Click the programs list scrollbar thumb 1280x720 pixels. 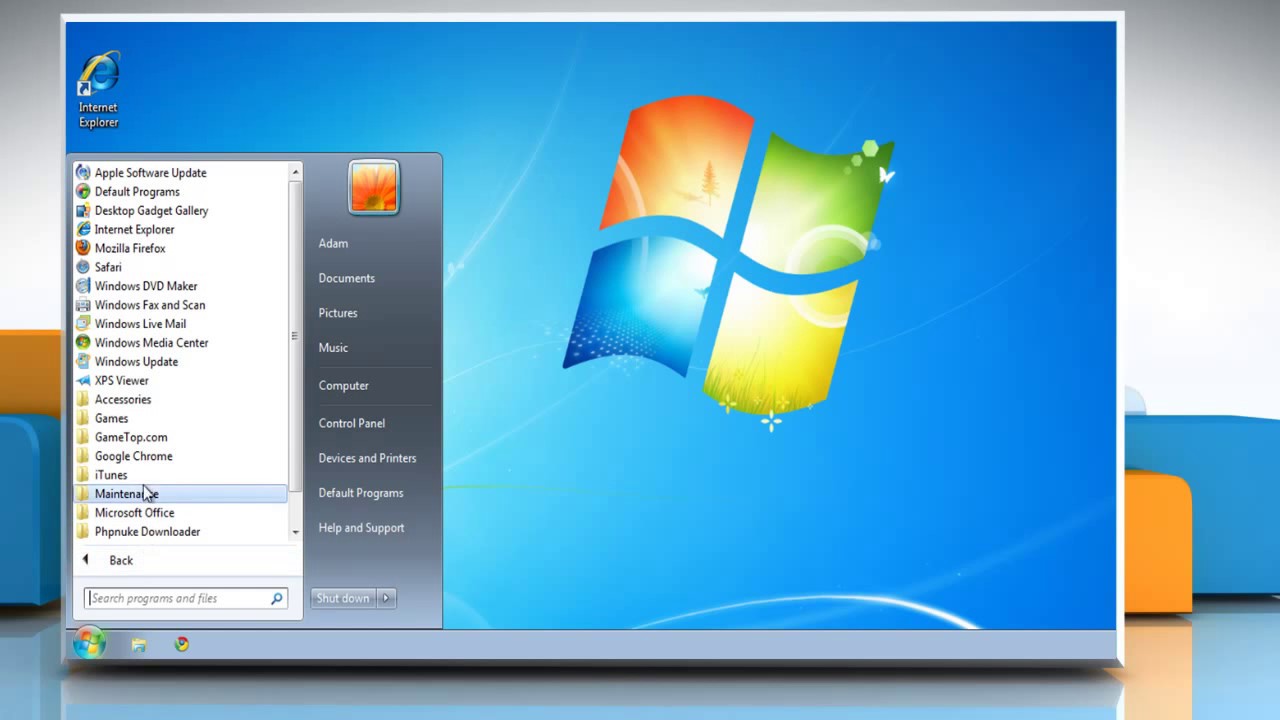[295, 335]
